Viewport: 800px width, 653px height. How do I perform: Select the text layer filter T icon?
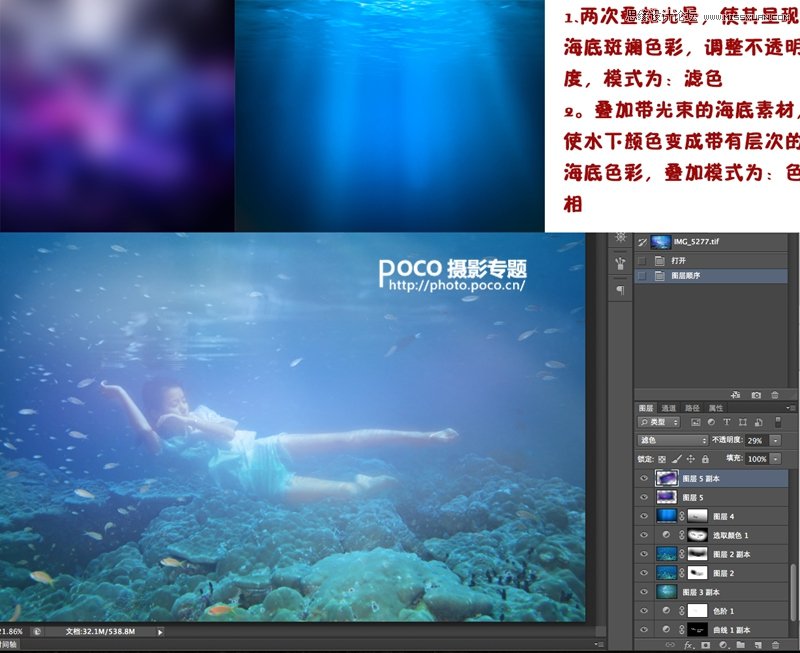[x=725, y=423]
